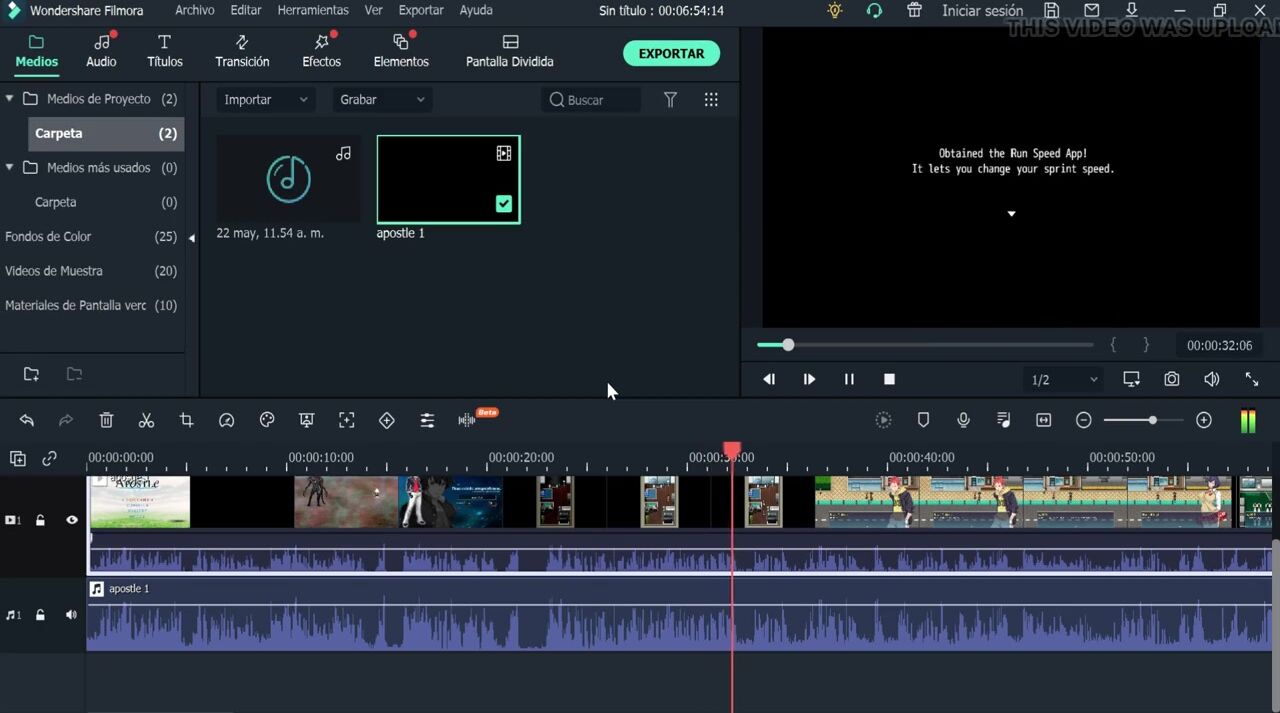Image resolution: width=1280 pixels, height=713 pixels.
Task: Delete selected clip with trash icon
Action: (x=106, y=420)
